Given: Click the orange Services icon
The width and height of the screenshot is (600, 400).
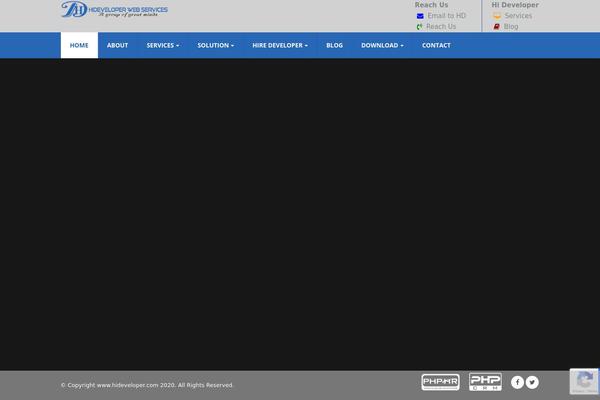Looking at the screenshot, I should click(x=497, y=16).
